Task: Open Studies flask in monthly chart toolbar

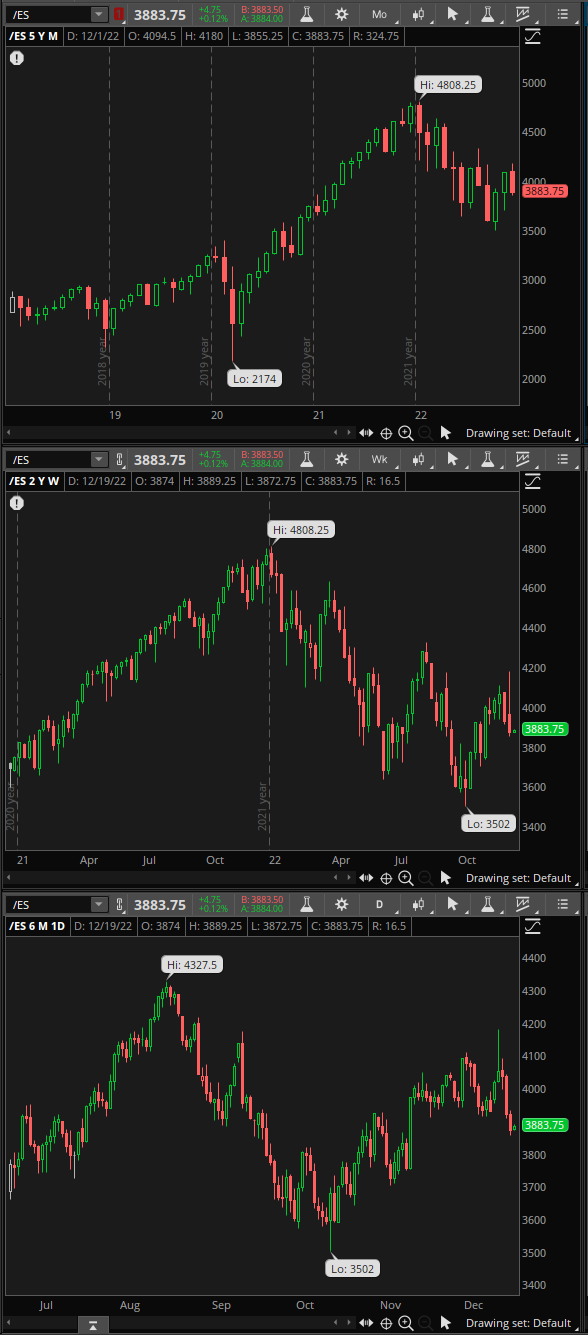Action: coord(306,14)
